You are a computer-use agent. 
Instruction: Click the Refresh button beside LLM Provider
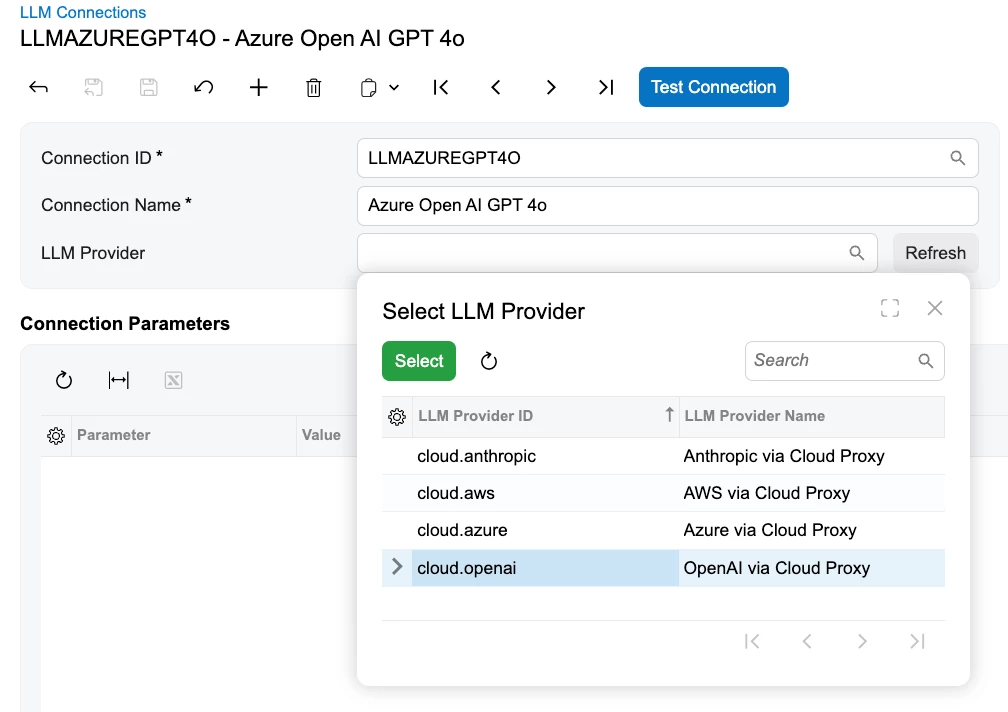[x=935, y=253]
